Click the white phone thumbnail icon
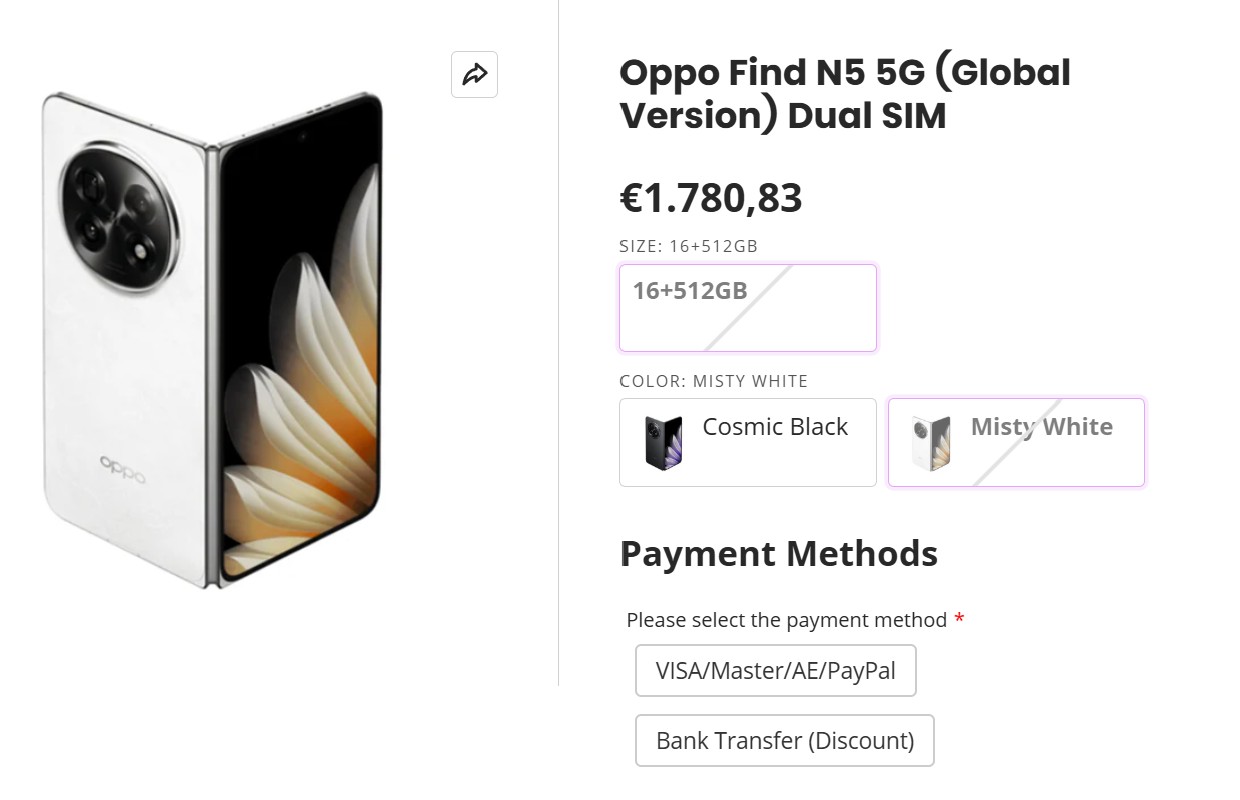Screen dimensions: 1240x800 931,443
